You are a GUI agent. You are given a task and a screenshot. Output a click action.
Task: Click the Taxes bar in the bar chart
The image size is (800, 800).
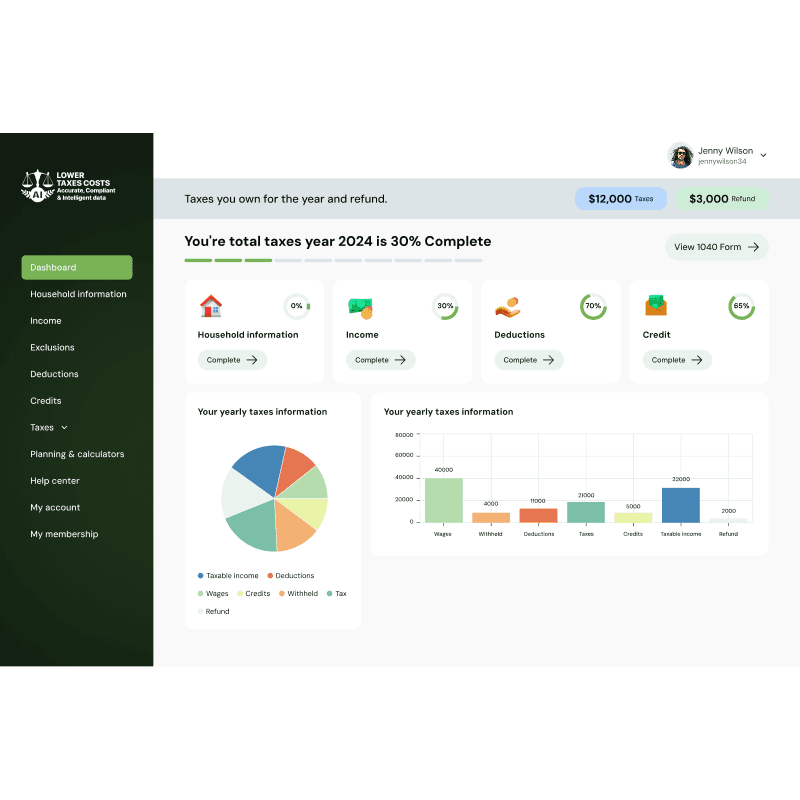click(586, 512)
